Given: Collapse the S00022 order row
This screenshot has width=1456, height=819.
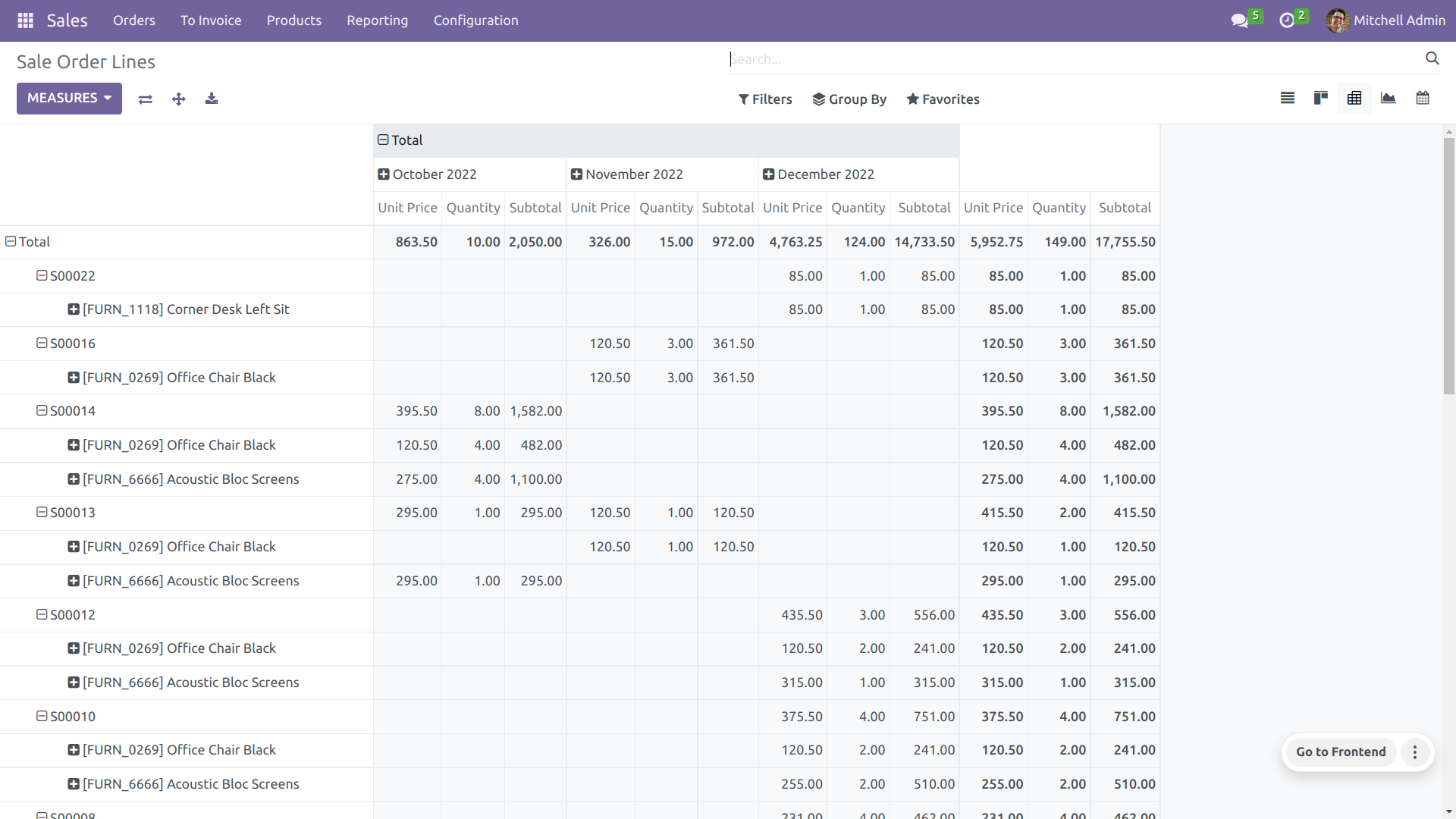Looking at the screenshot, I should pyautogui.click(x=42, y=275).
